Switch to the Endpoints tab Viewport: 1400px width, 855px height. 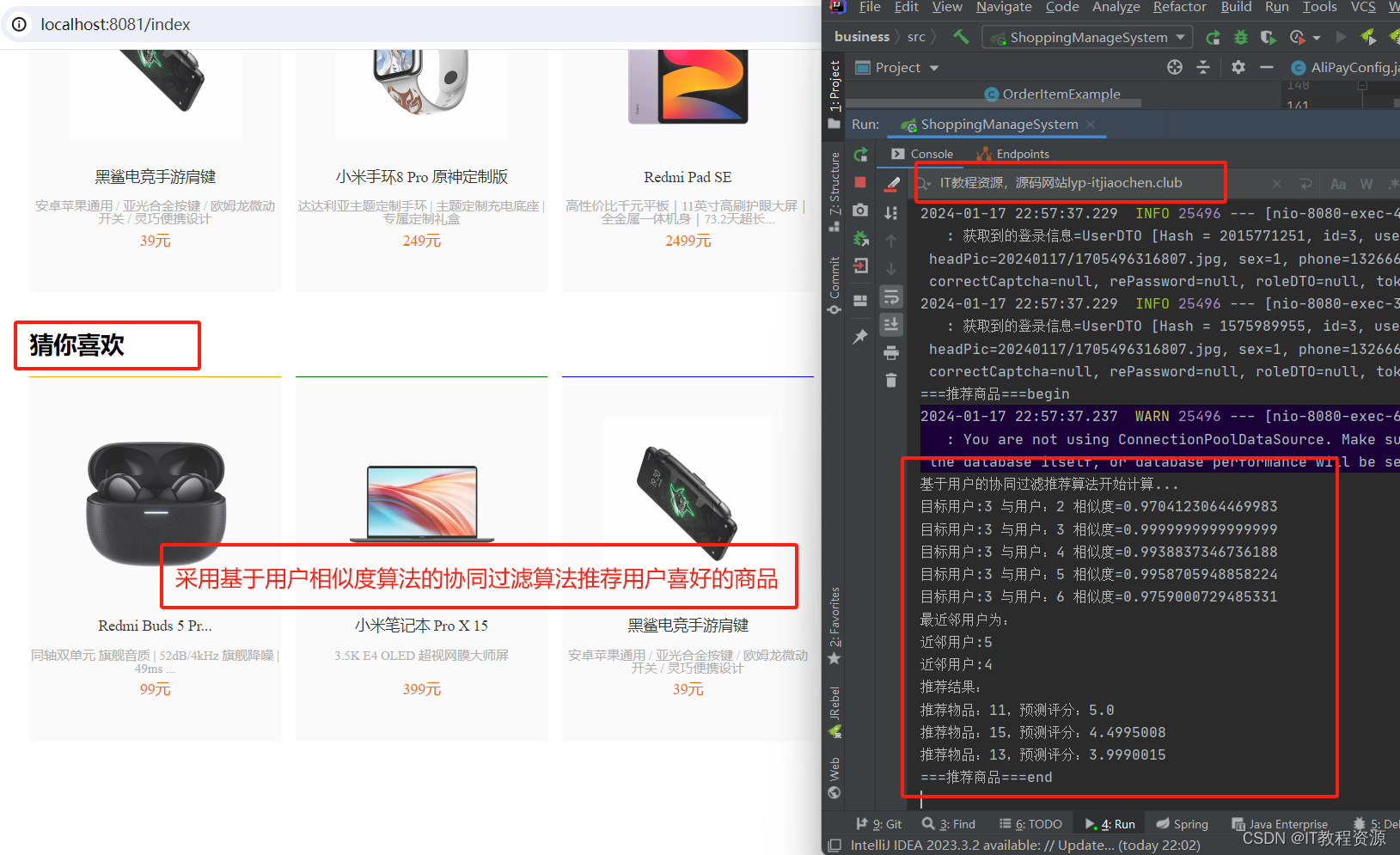tap(1013, 154)
